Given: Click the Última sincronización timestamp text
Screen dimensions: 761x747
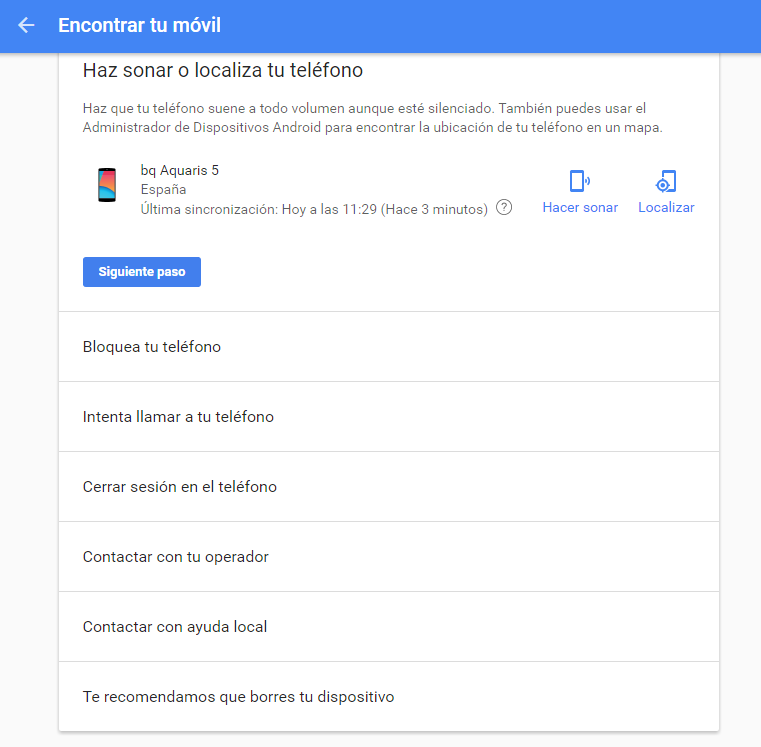Looking at the screenshot, I should (x=314, y=208).
